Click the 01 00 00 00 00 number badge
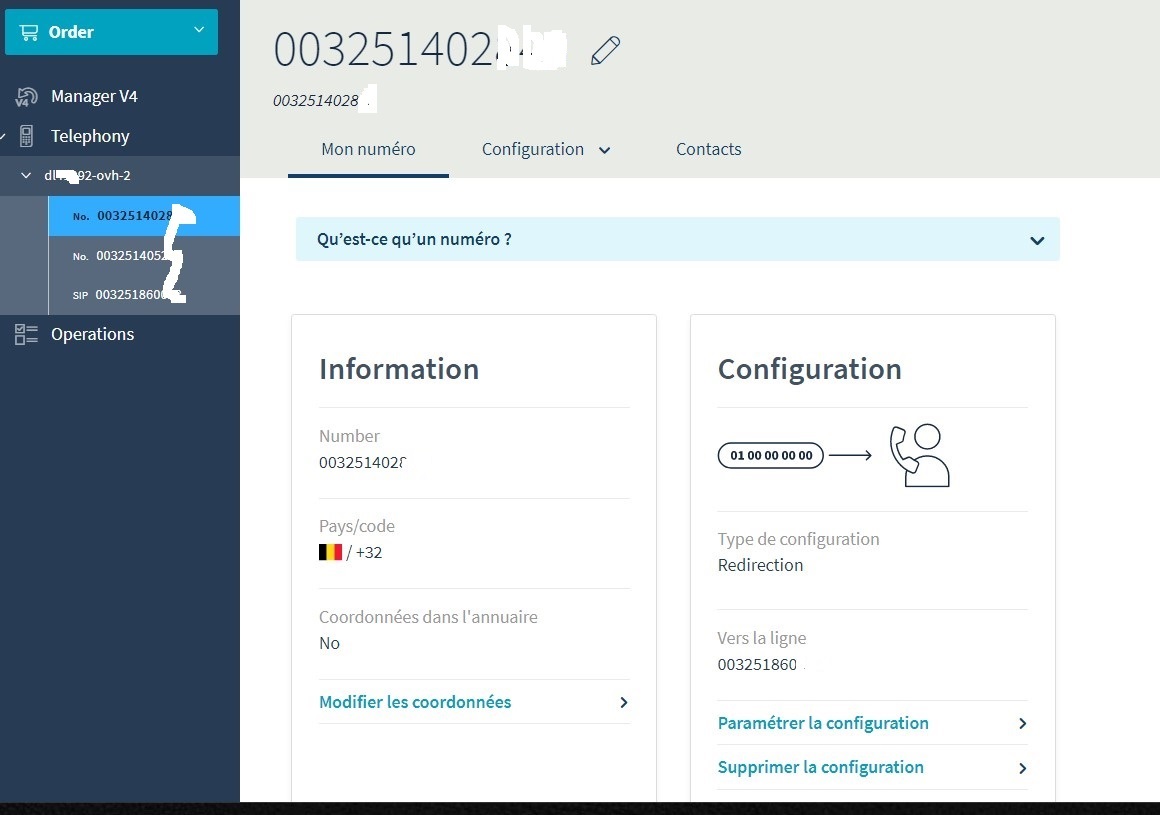The width and height of the screenshot is (1160, 815). click(x=770, y=456)
